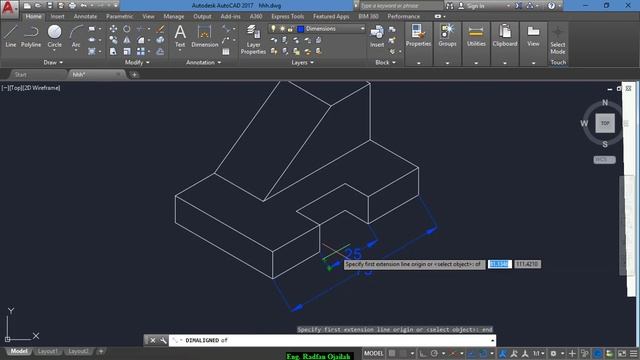
Task: Open annotation scale 1:1 dropdown
Action: tap(538, 353)
